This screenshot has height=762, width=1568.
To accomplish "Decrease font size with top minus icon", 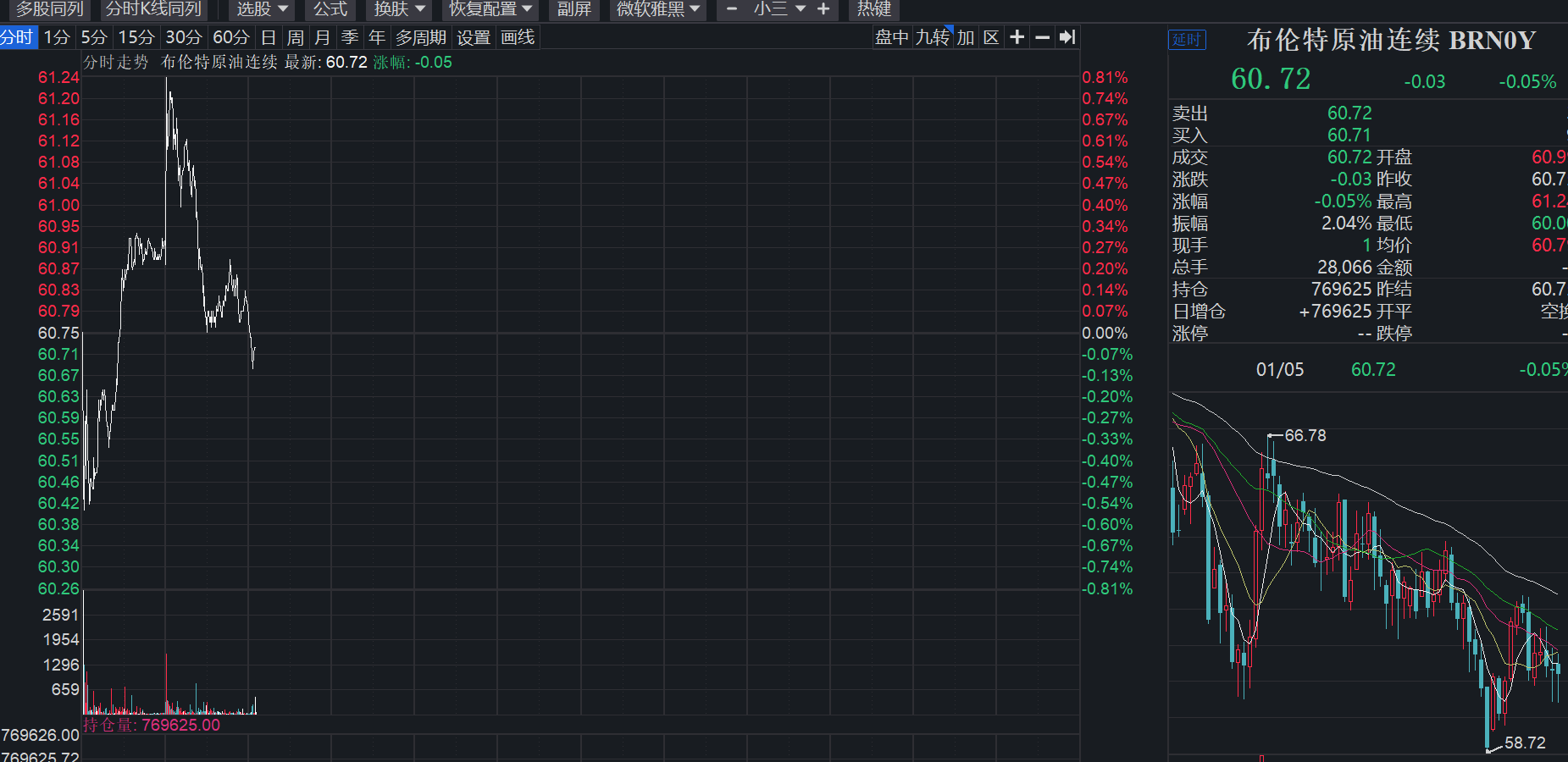I will (732, 9).
